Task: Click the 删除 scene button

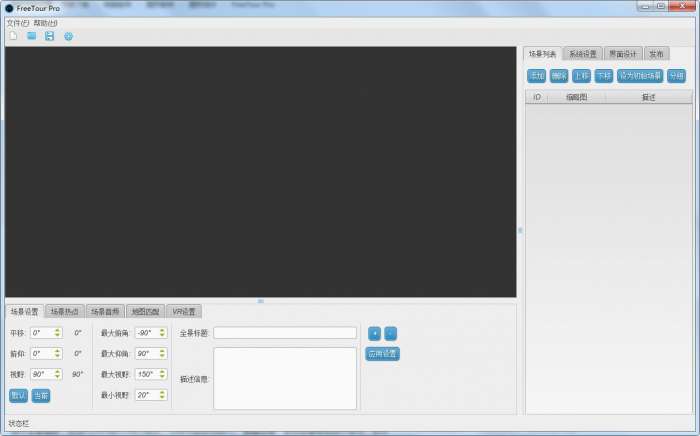Action: (x=559, y=76)
